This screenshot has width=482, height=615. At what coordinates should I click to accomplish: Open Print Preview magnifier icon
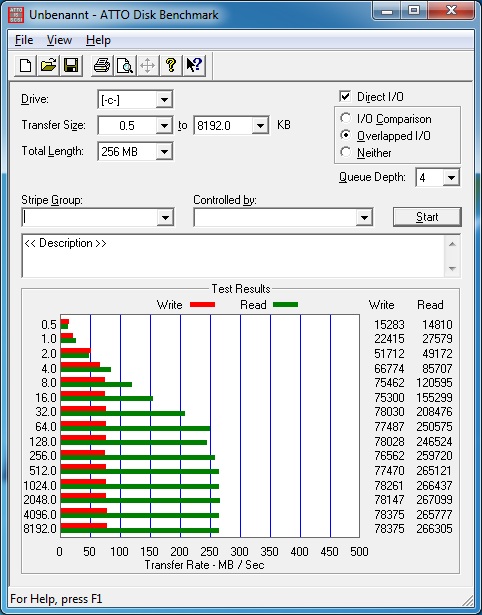tap(125, 65)
